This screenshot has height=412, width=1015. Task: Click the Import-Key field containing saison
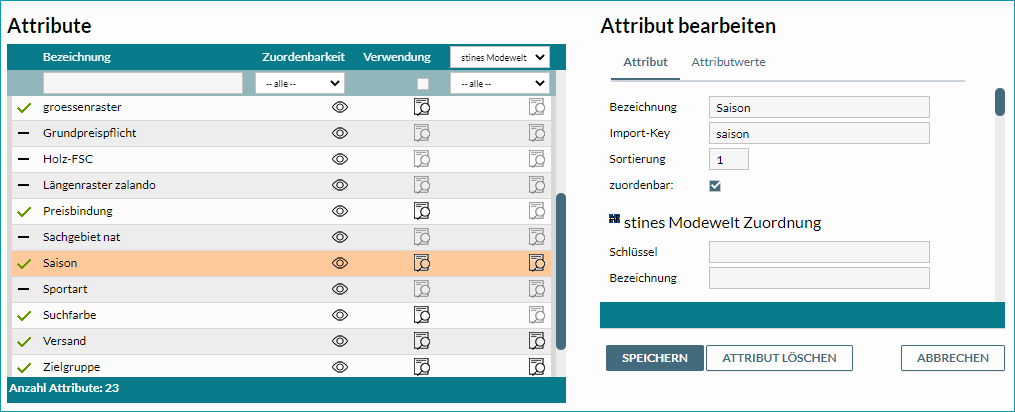pos(819,133)
